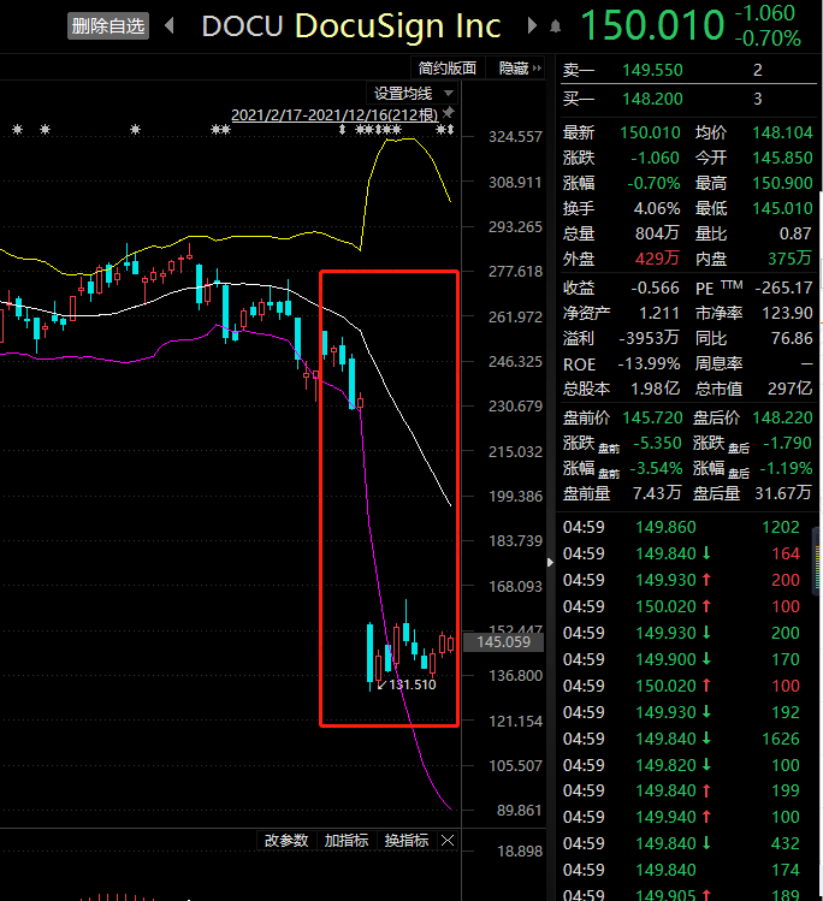Screen dimensions: 823x901
Task: Go to next stock with right arrow
Action: pos(532,25)
